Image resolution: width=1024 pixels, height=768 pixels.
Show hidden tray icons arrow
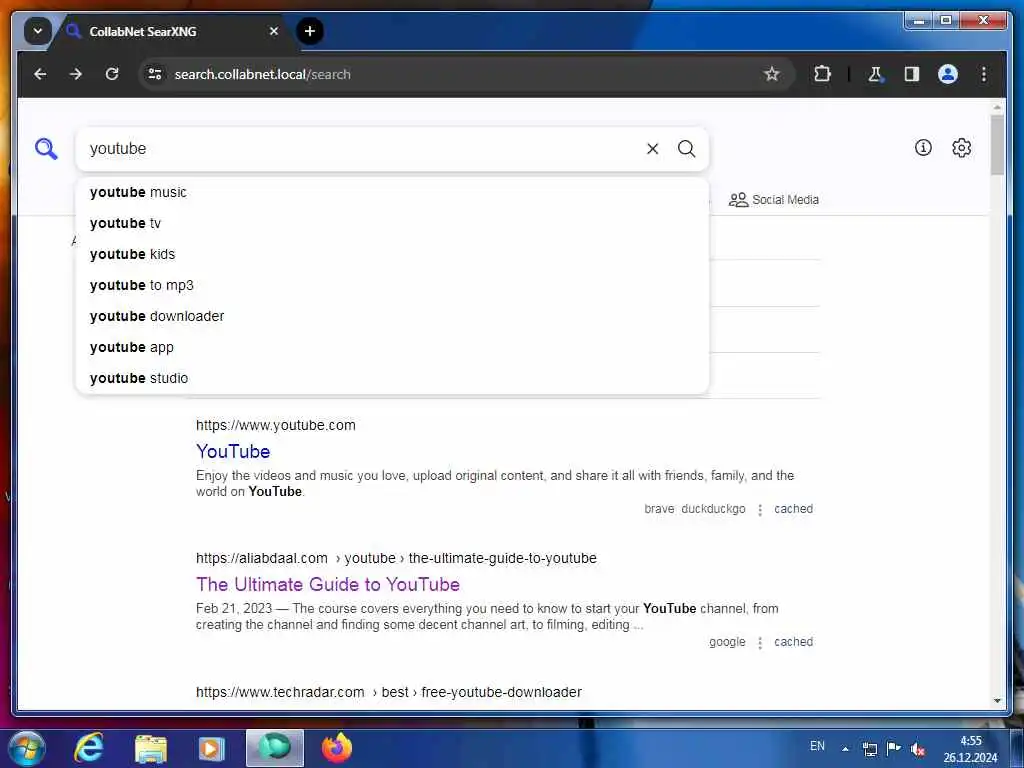click(x=845, y=748)
